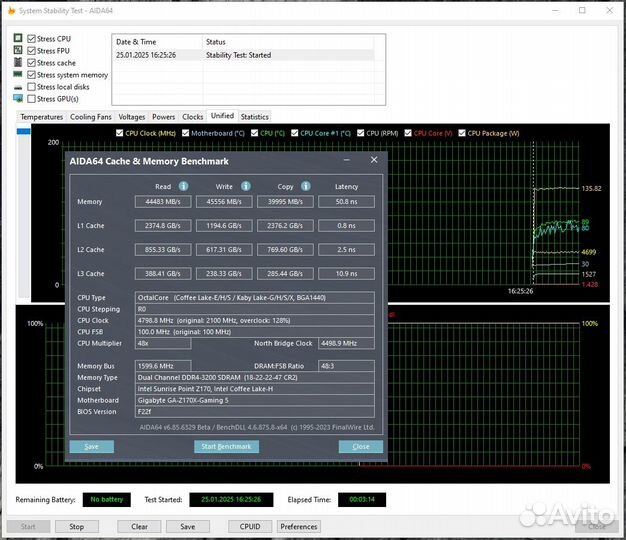Open the Clocks tab
Image resolution: width=626 pixels, height=540 pixels.
coord(193,117)
